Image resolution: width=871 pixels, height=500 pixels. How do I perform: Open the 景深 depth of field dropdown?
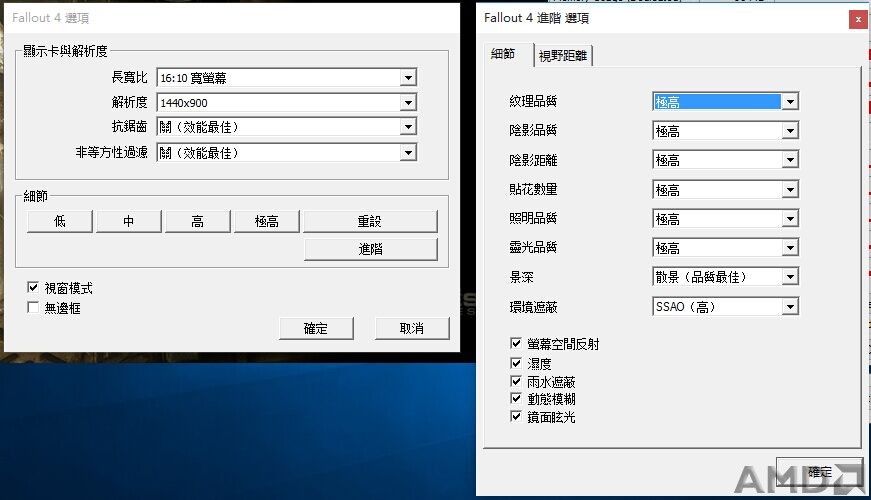tap(725, 277)
